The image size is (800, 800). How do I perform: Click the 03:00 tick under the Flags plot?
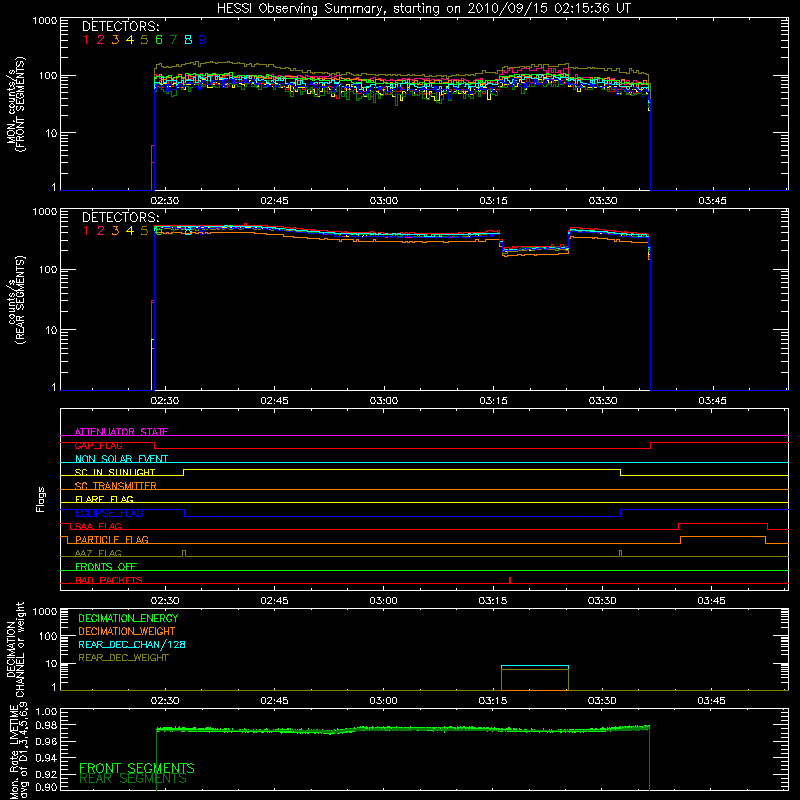click(383, 601)
